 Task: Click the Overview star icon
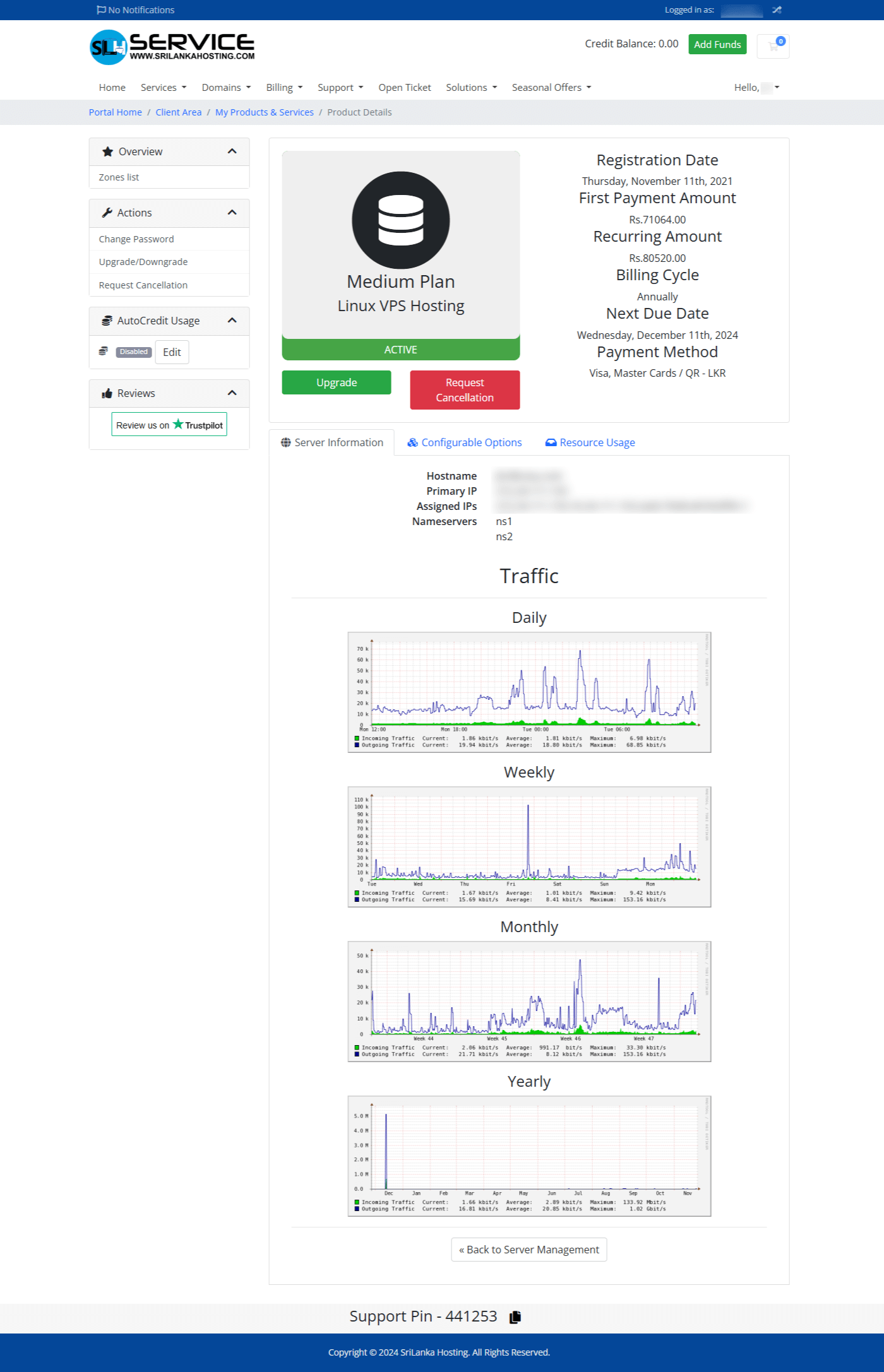tap(108, 151)
